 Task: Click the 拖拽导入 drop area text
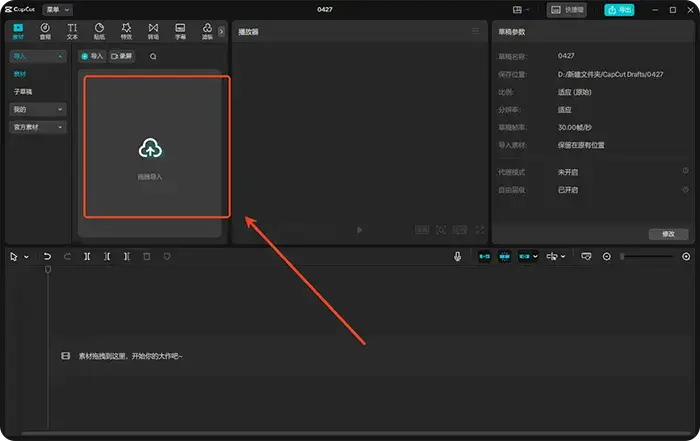pos(150,177)
